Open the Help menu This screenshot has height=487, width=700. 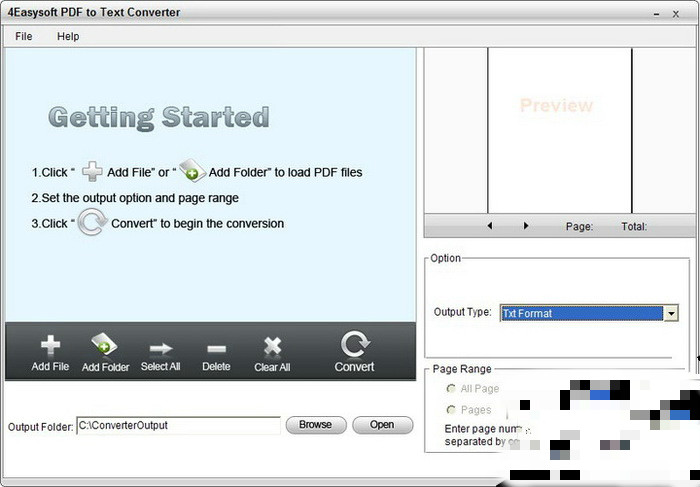point(68,36)
